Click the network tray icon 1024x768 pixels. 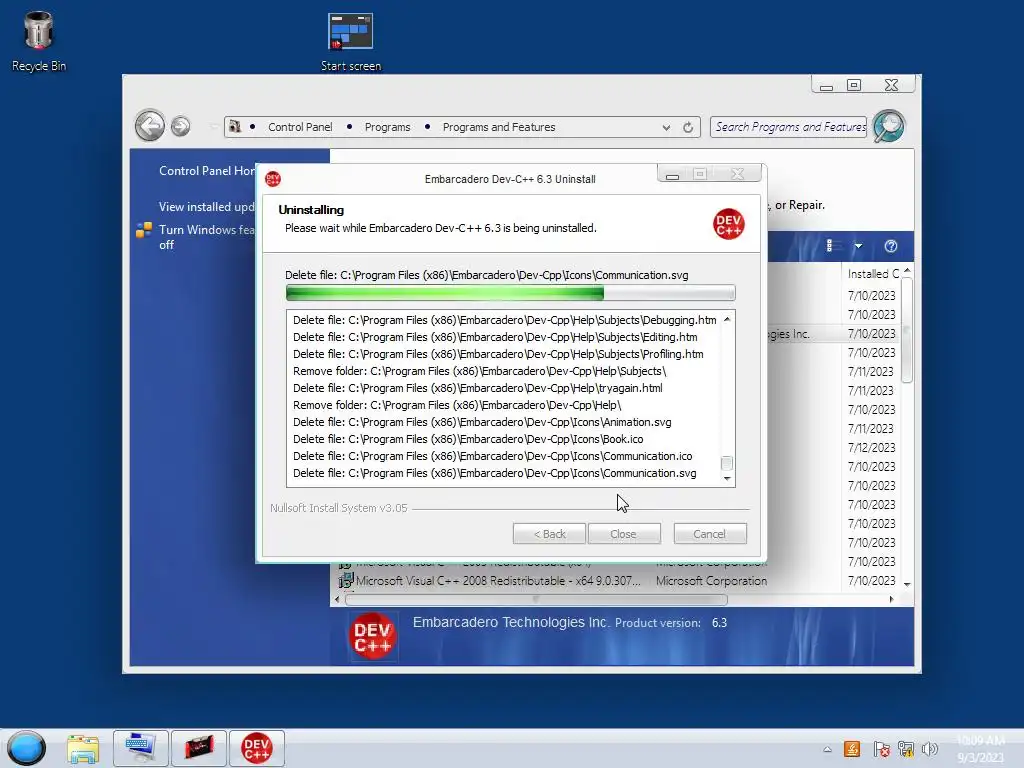point(906,749)
